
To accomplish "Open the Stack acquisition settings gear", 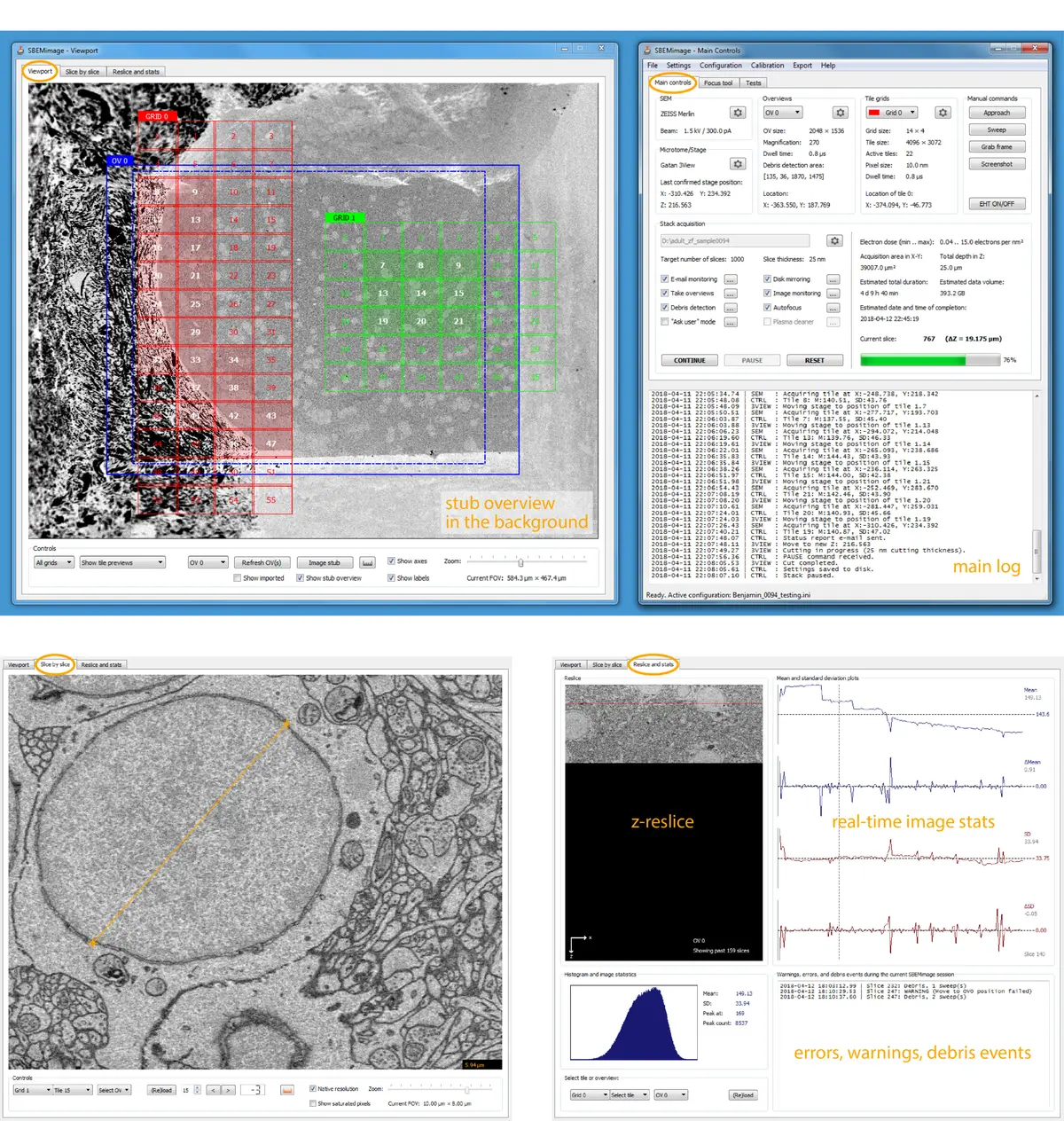I will tap(833, 240).
